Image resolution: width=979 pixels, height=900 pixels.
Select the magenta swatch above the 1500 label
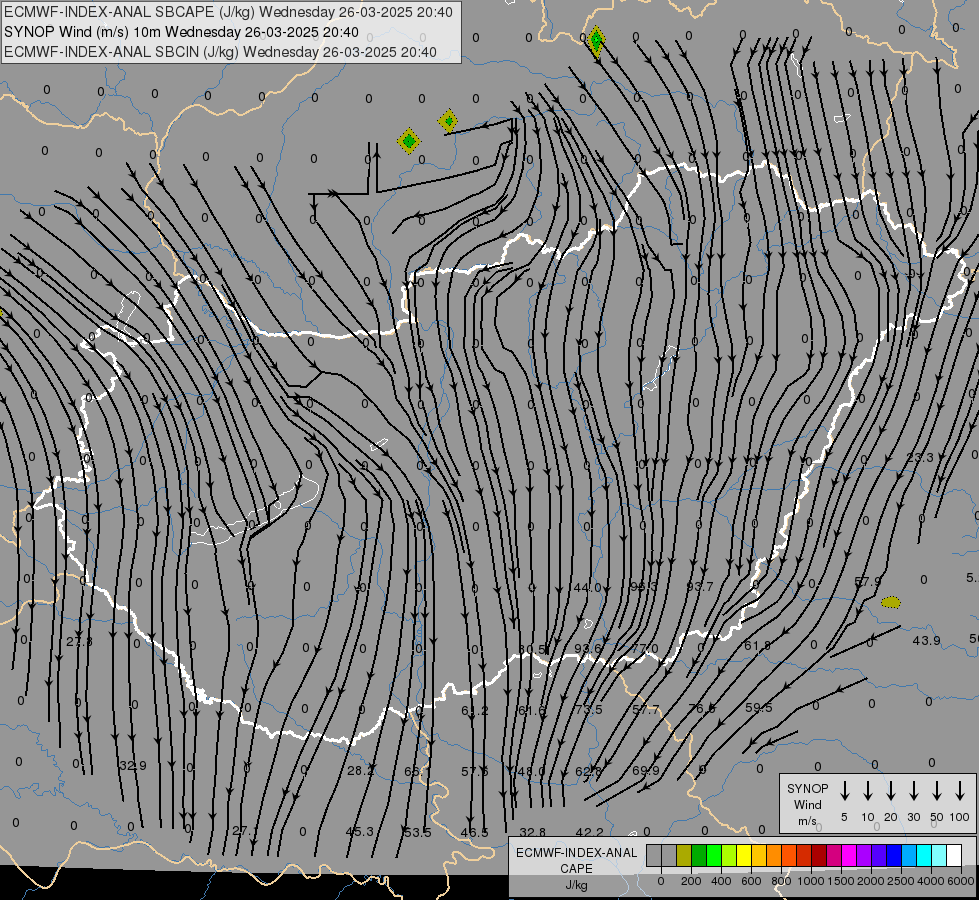(849, 855)
